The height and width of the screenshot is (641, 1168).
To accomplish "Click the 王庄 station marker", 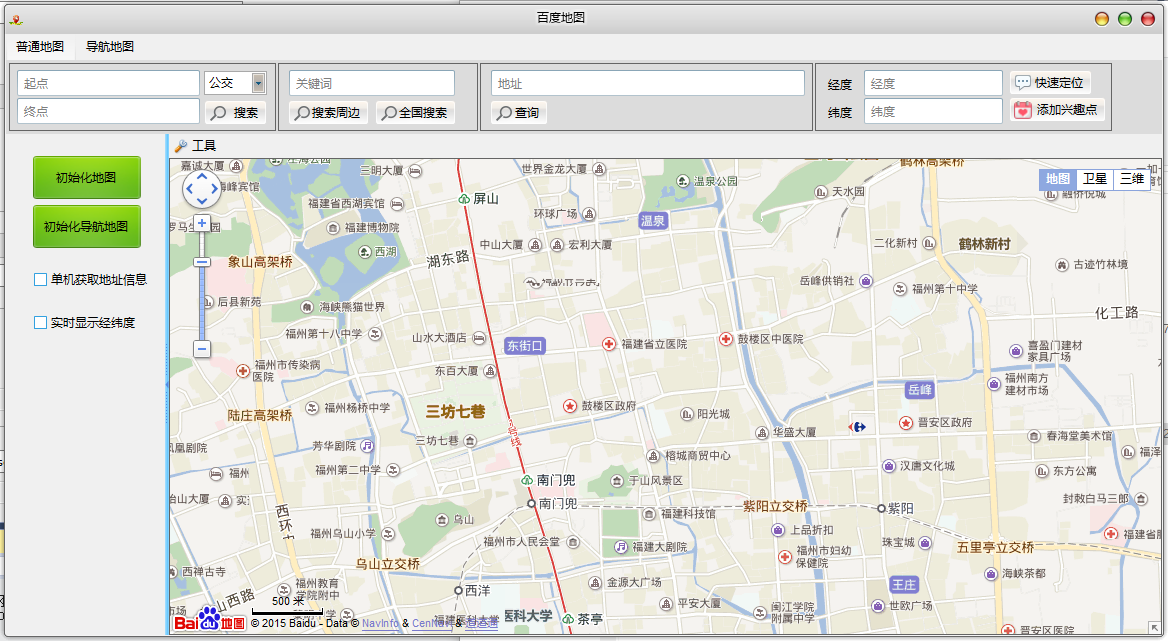I will [x=904, y=584].
